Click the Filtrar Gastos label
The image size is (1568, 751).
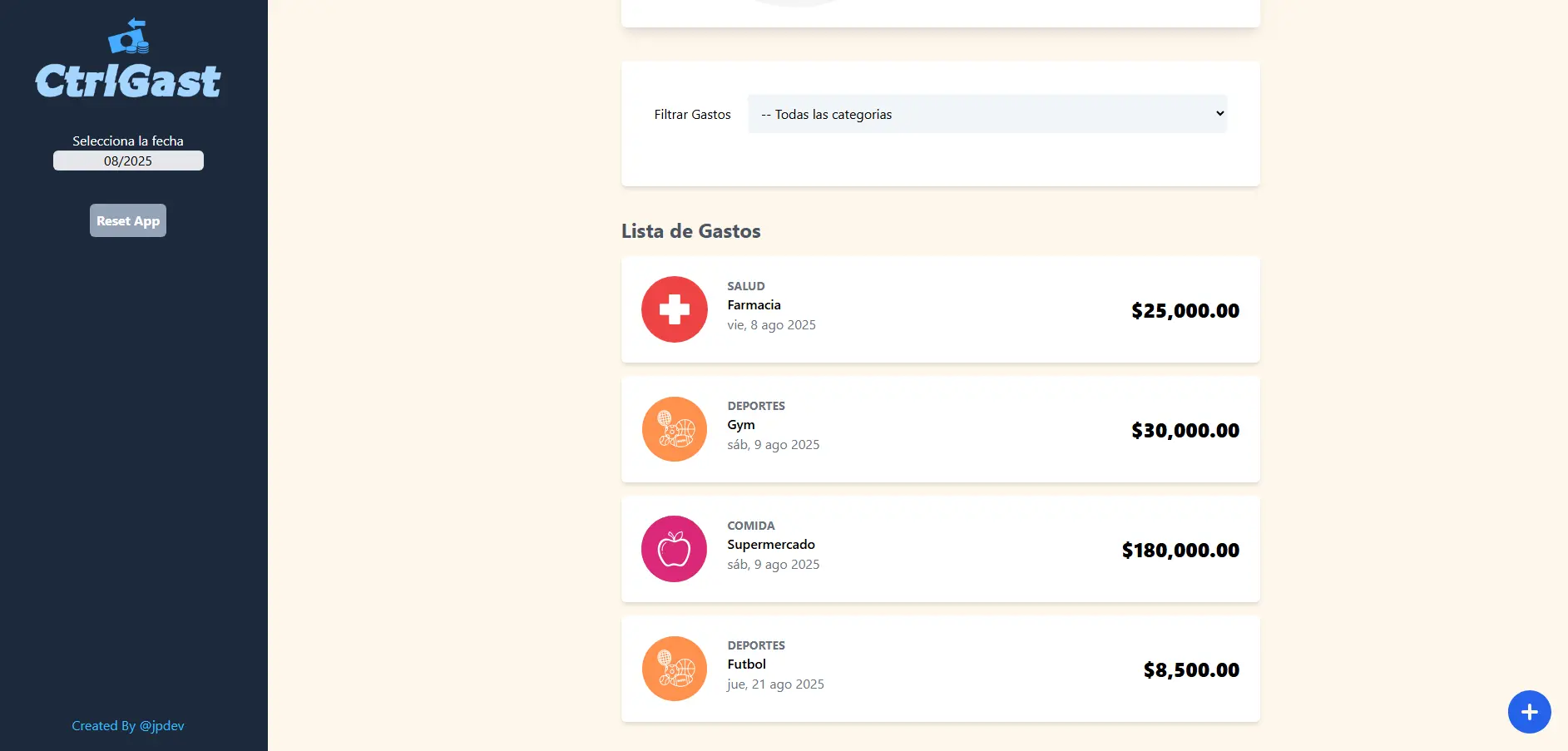[692, 115]
